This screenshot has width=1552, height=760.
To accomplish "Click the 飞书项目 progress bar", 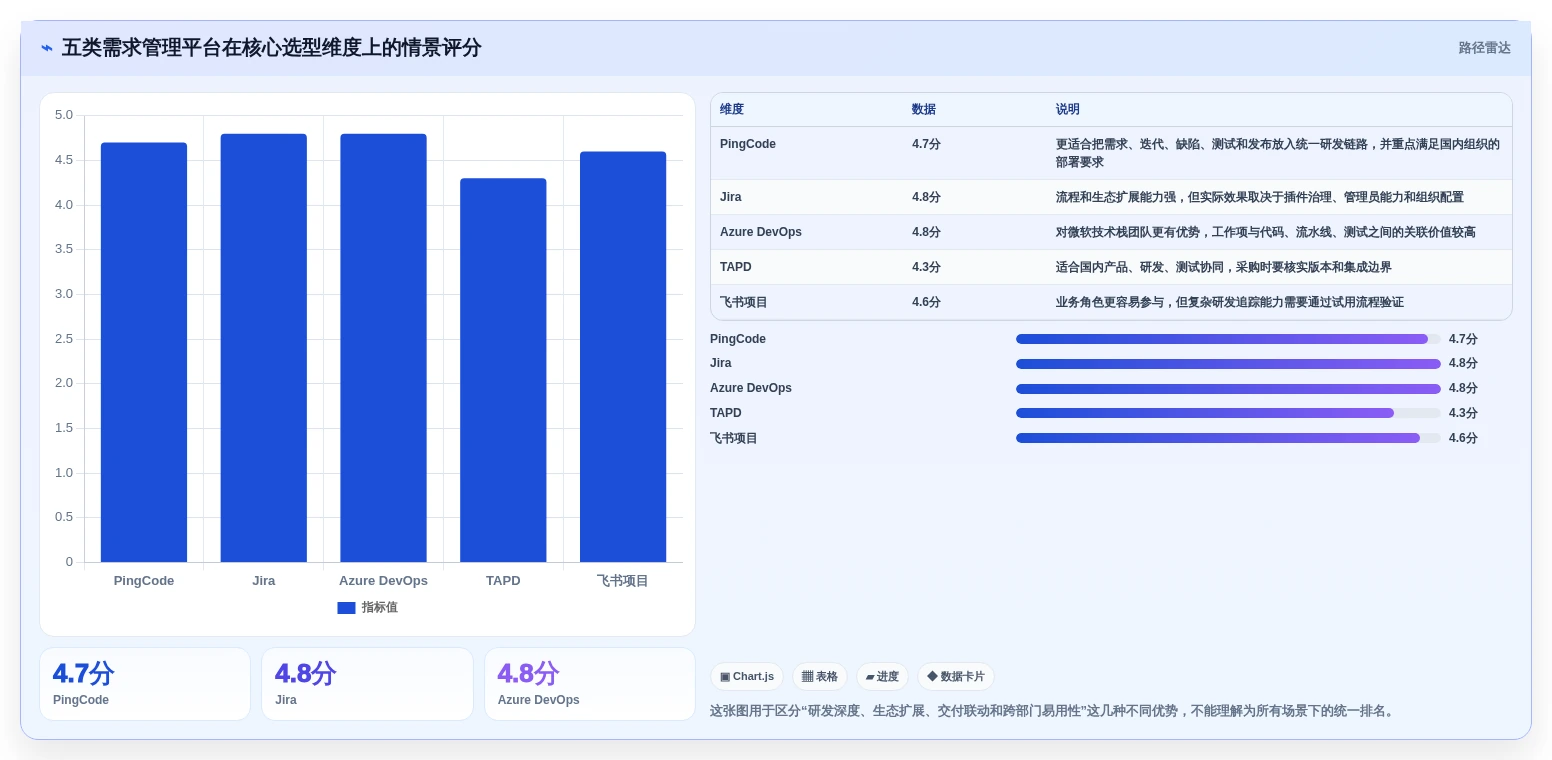I will [x=1228, y=438].
